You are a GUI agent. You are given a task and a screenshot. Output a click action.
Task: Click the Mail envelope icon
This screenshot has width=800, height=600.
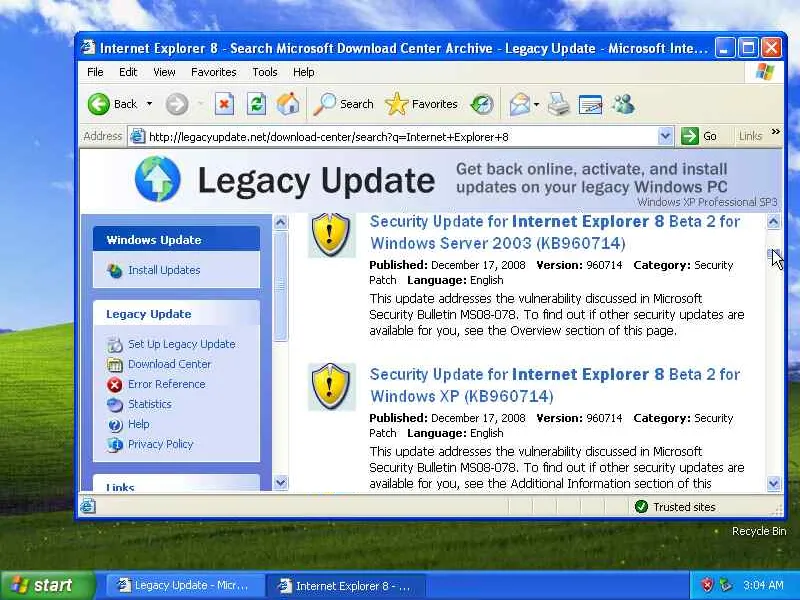coord(519,105)
